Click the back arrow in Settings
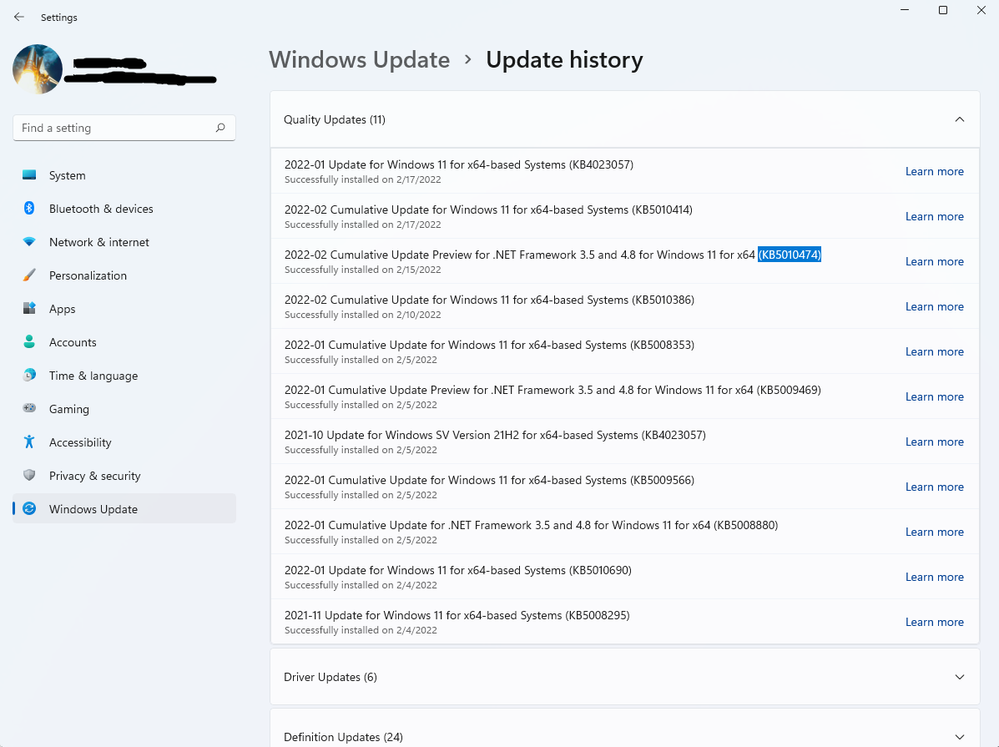The width and height of the screenshot is (999, 747). coord(19,17)
